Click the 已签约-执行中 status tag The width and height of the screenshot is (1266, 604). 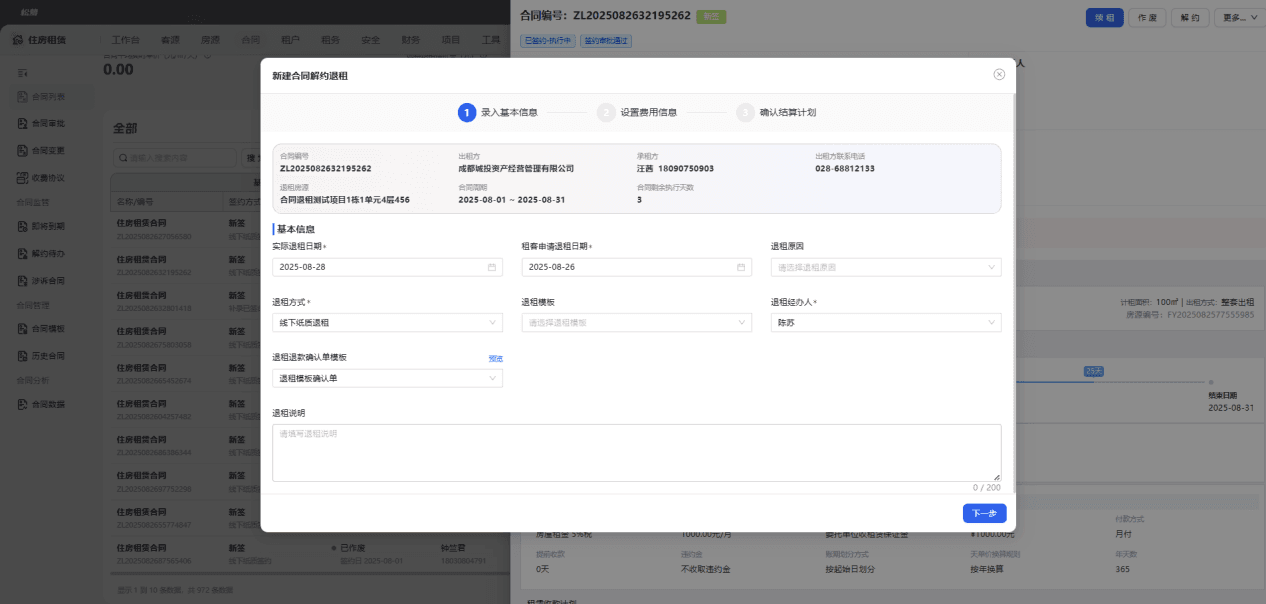click(548, 41)
